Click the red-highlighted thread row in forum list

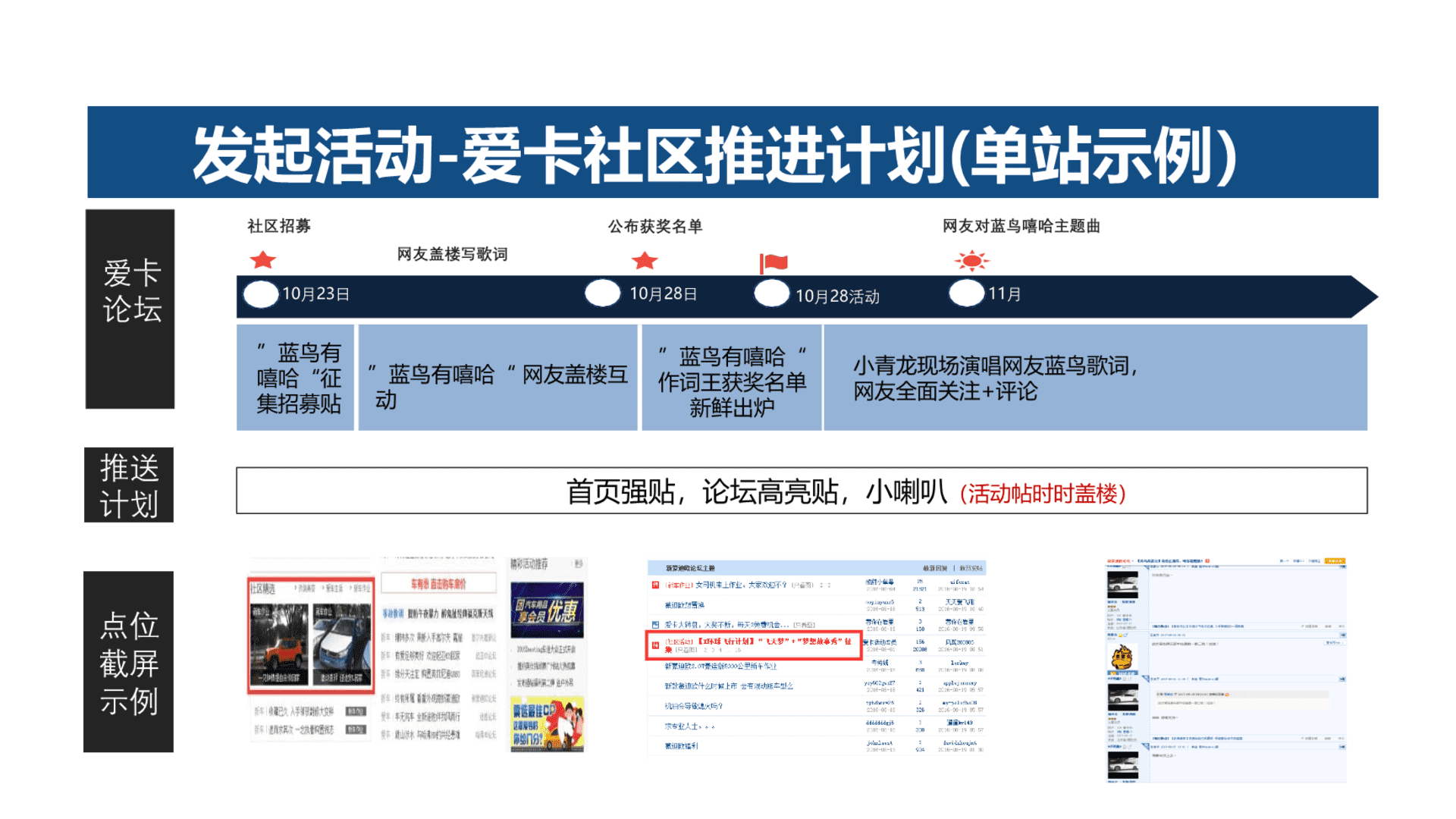(754, 645)
